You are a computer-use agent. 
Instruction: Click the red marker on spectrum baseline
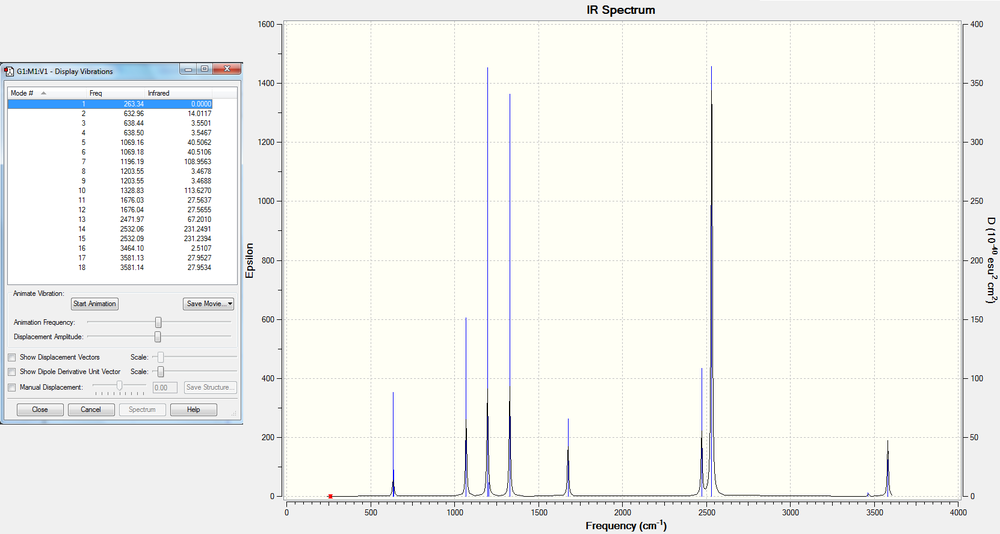[x=330, y=496]
